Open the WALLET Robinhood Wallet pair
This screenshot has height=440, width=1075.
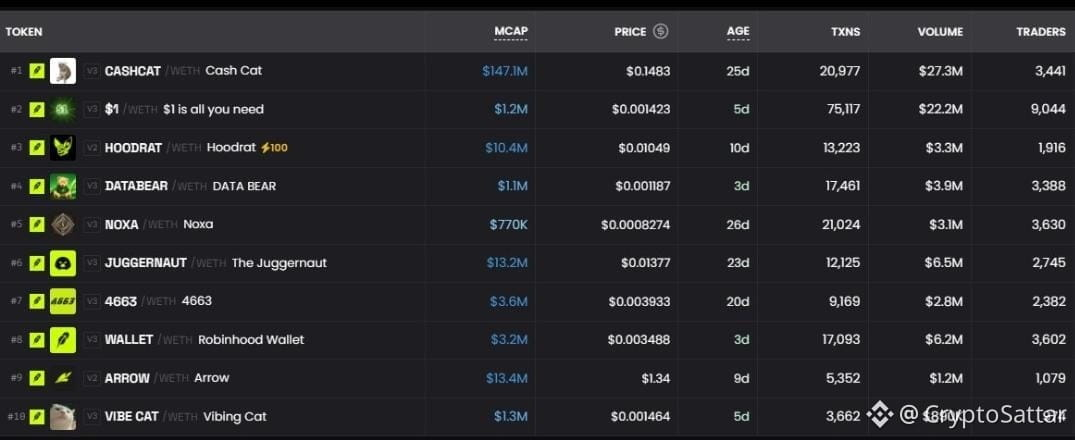204,339
